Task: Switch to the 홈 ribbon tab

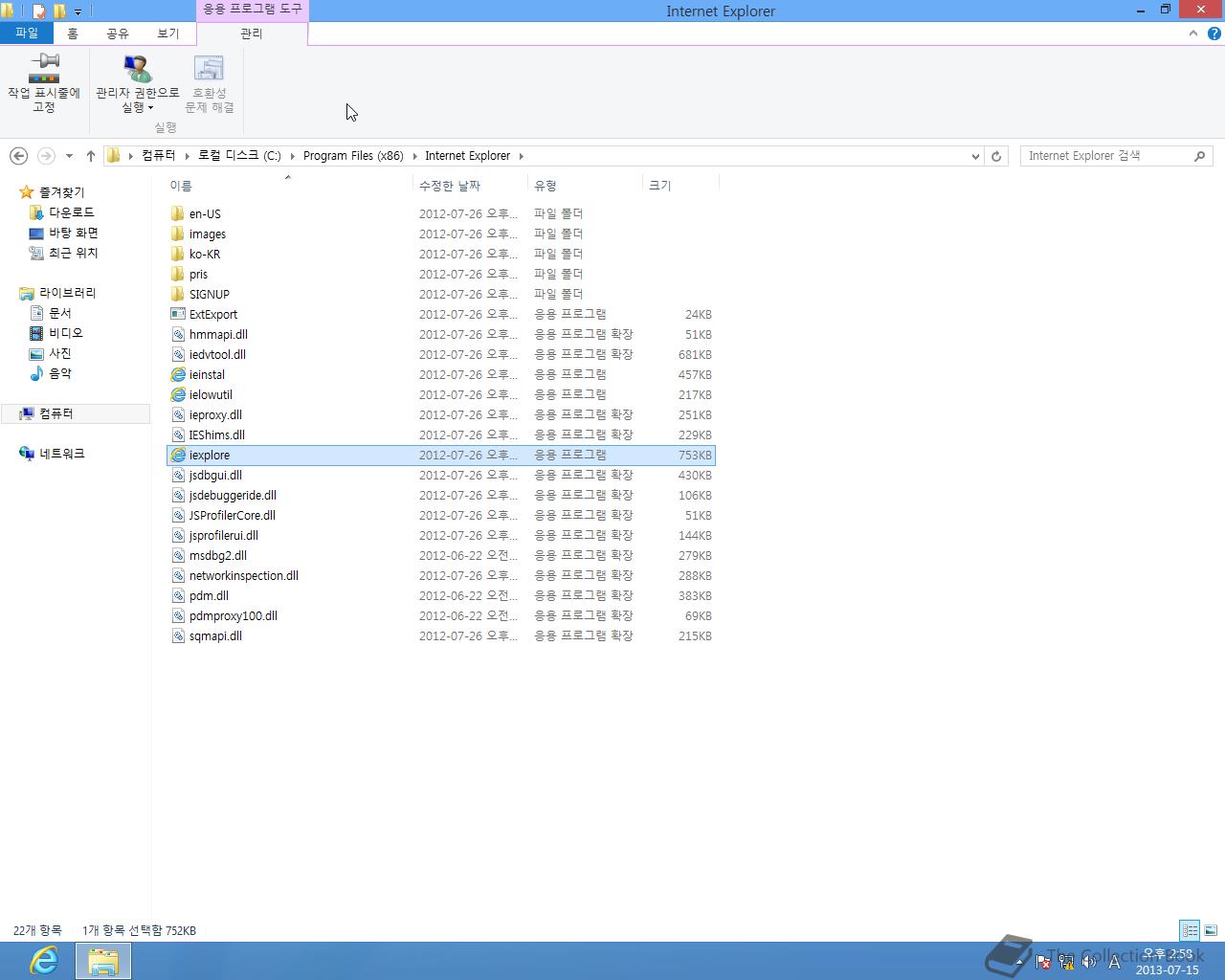Action: coord(73,33)
